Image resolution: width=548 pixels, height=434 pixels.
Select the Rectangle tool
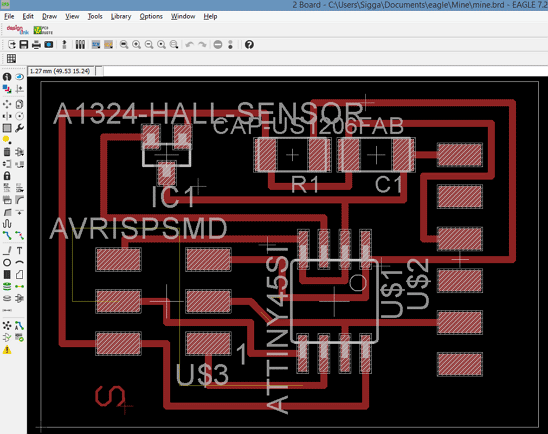point(7,274)
